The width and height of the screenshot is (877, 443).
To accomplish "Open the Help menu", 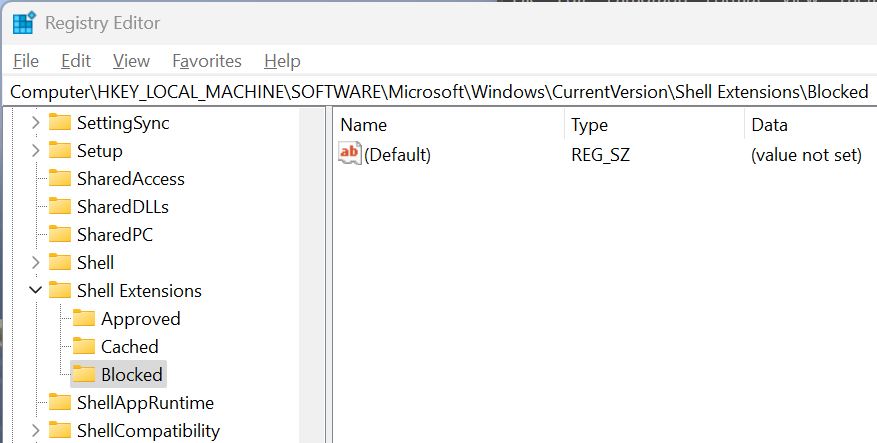I will [282, 60].
